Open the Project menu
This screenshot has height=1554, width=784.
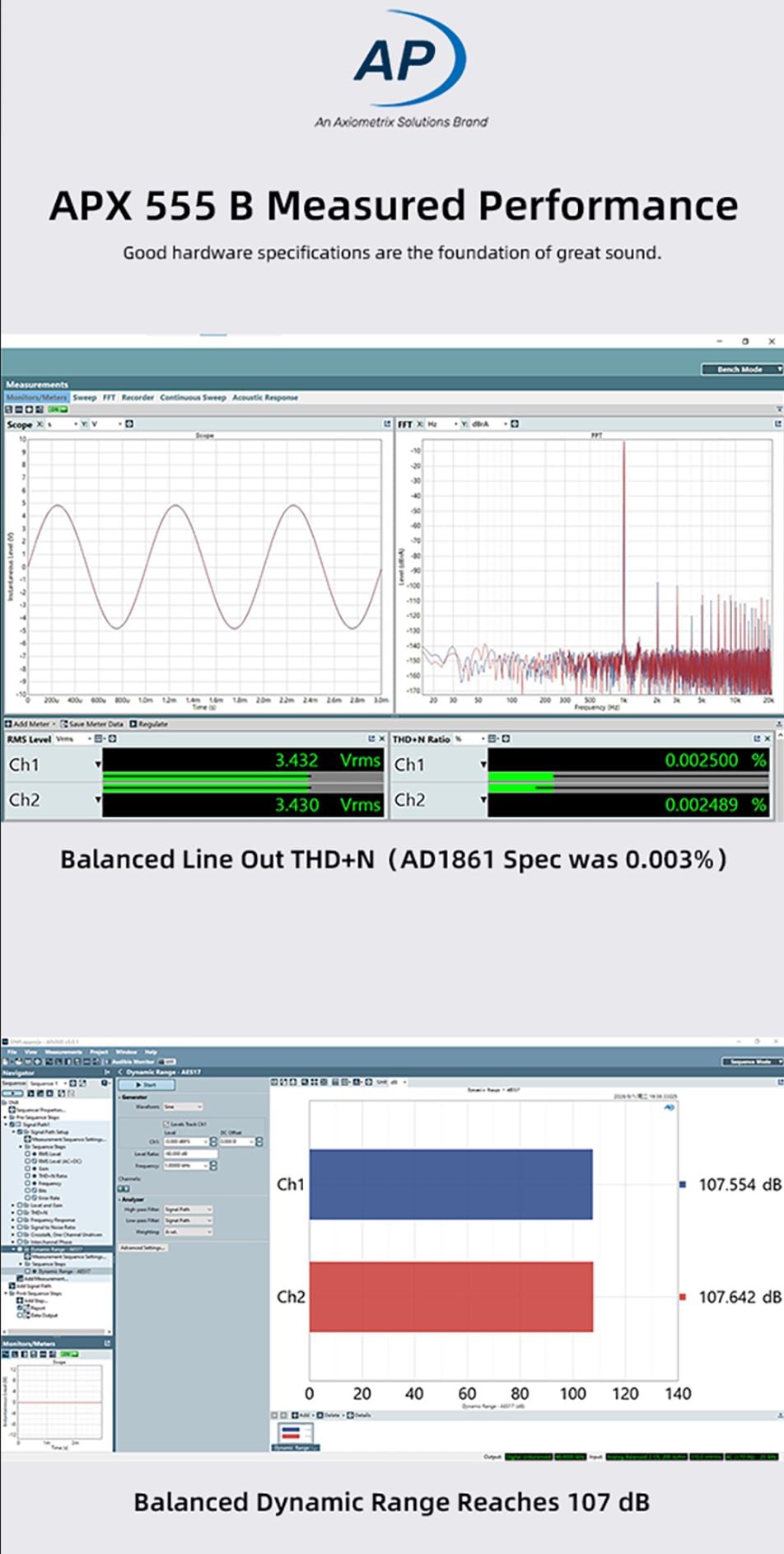pyautogui.click(x=99, y=1052)
